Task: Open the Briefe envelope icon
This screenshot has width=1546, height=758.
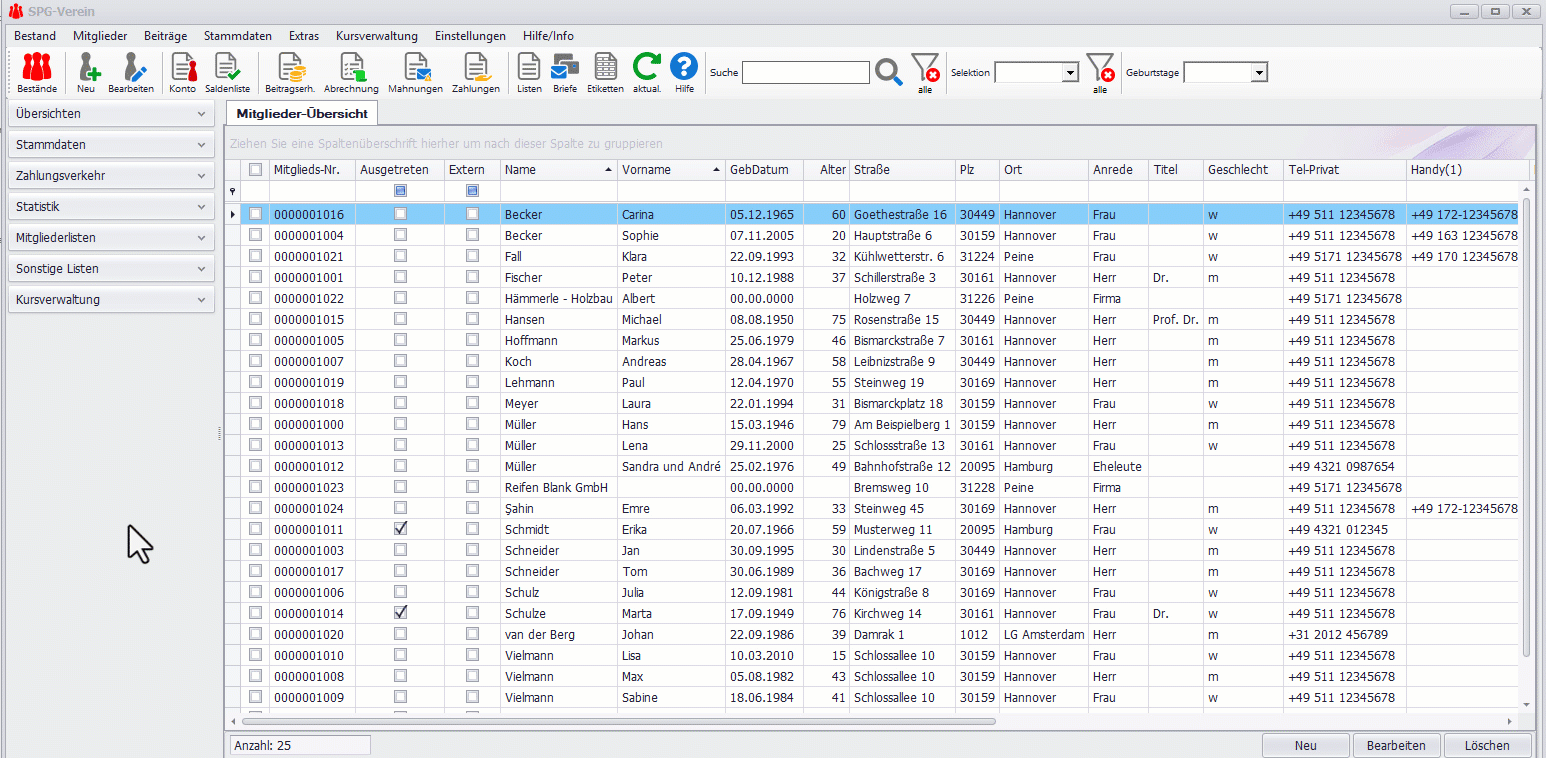Action: [565, 68]
